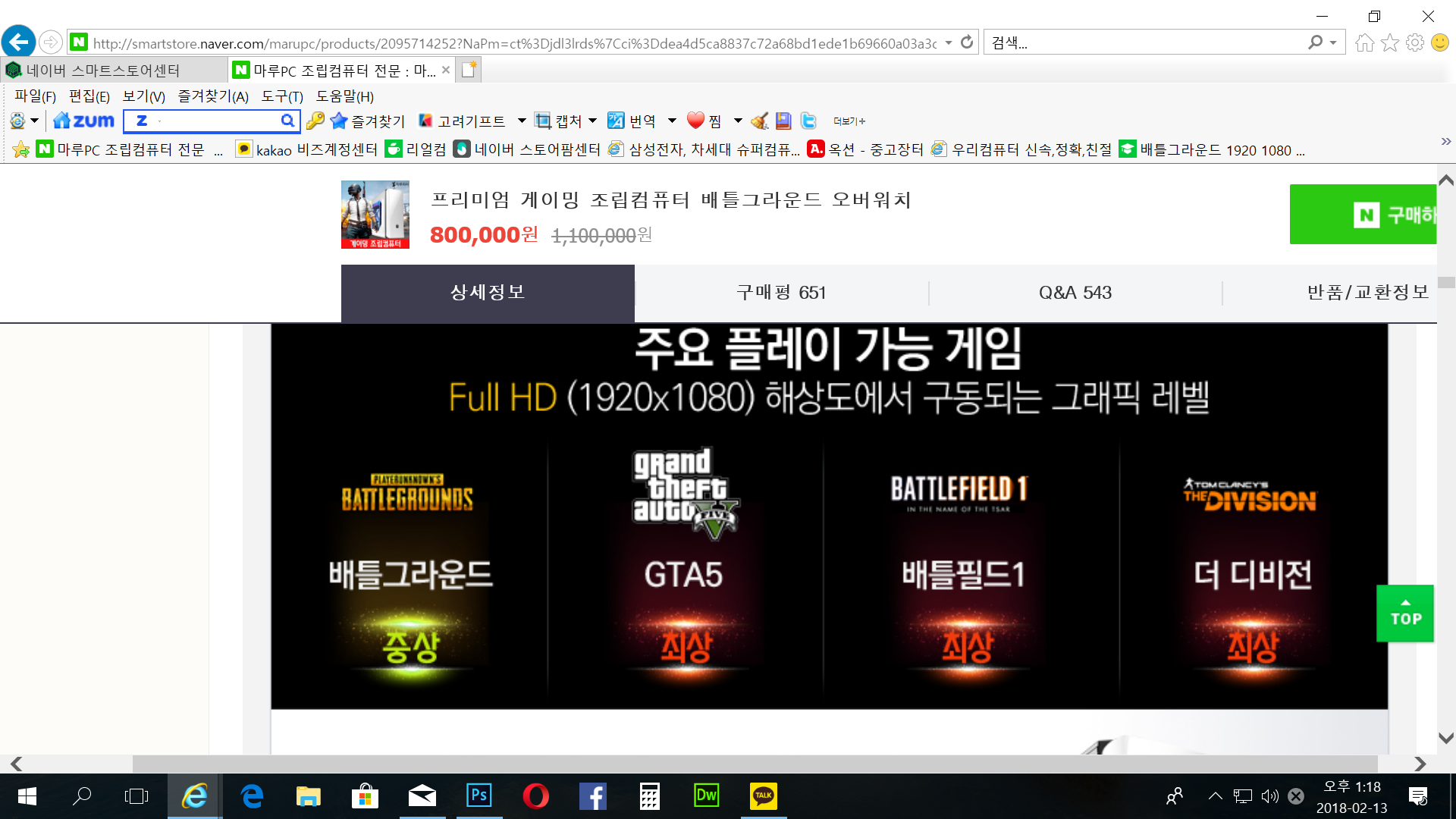Open the 보기(V) menu
1456x819 pixels.
(x=144, y=96)
